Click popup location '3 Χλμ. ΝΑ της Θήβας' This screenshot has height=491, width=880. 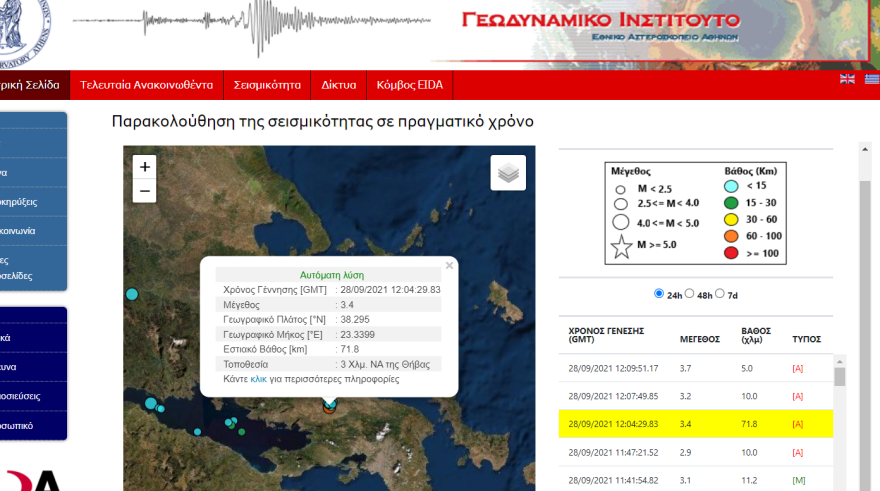[385, 364]
